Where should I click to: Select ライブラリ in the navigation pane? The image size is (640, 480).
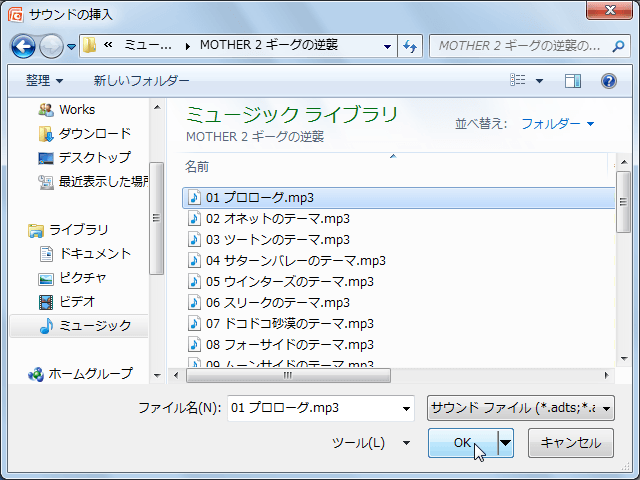coord(79,229)
